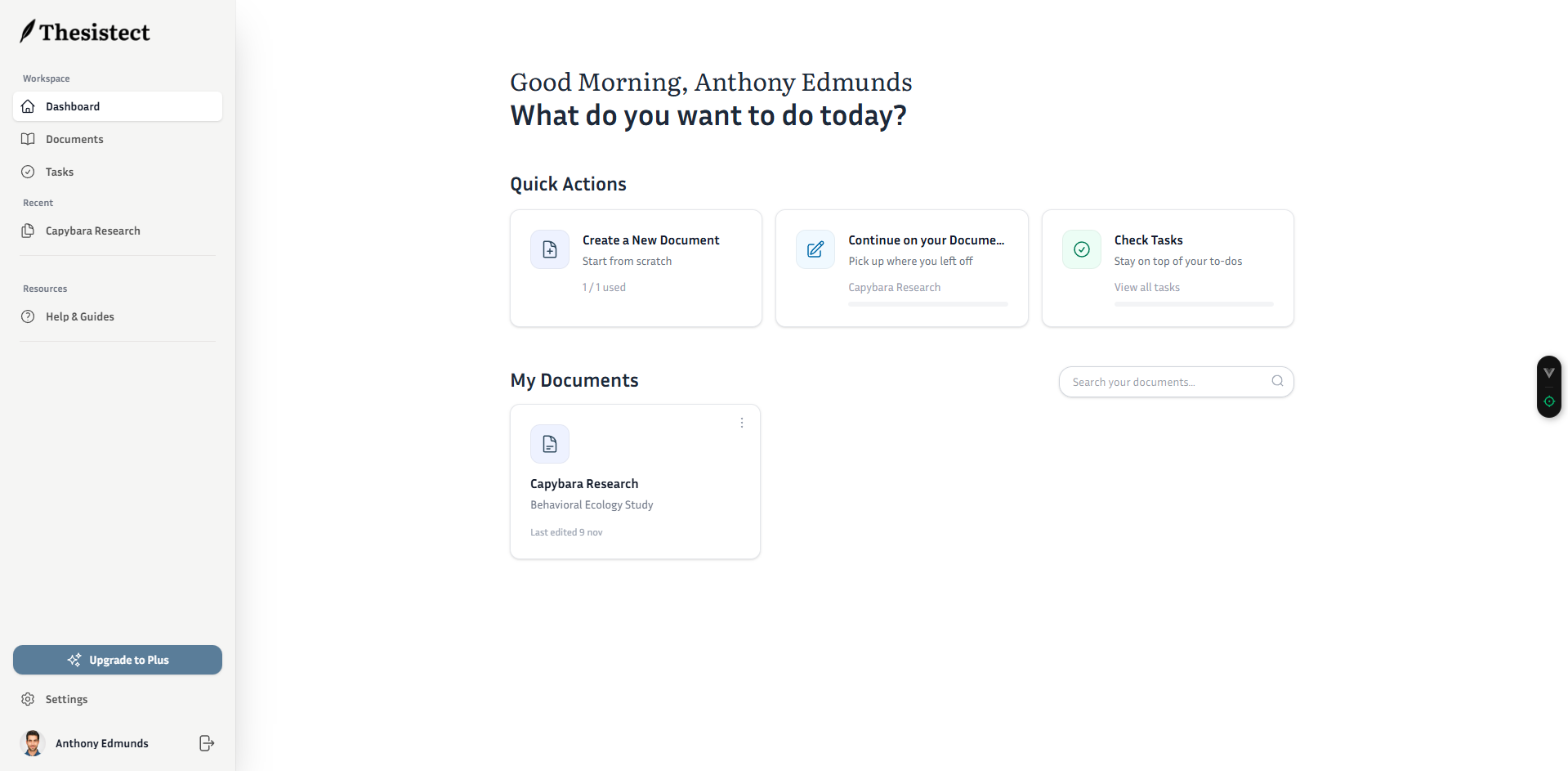Open three-dot menu on Capybara Research card
Image resolution: width=1568 pixels, height=771 pixels.
pos(742,423)
